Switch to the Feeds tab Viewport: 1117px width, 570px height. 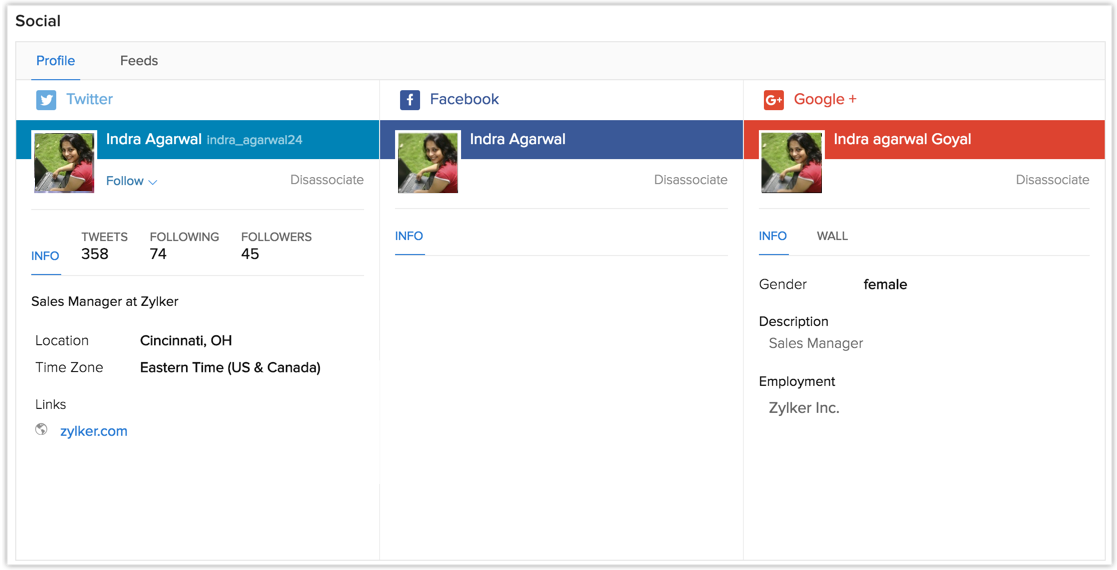pyautogui.click(x=139, y=61)
